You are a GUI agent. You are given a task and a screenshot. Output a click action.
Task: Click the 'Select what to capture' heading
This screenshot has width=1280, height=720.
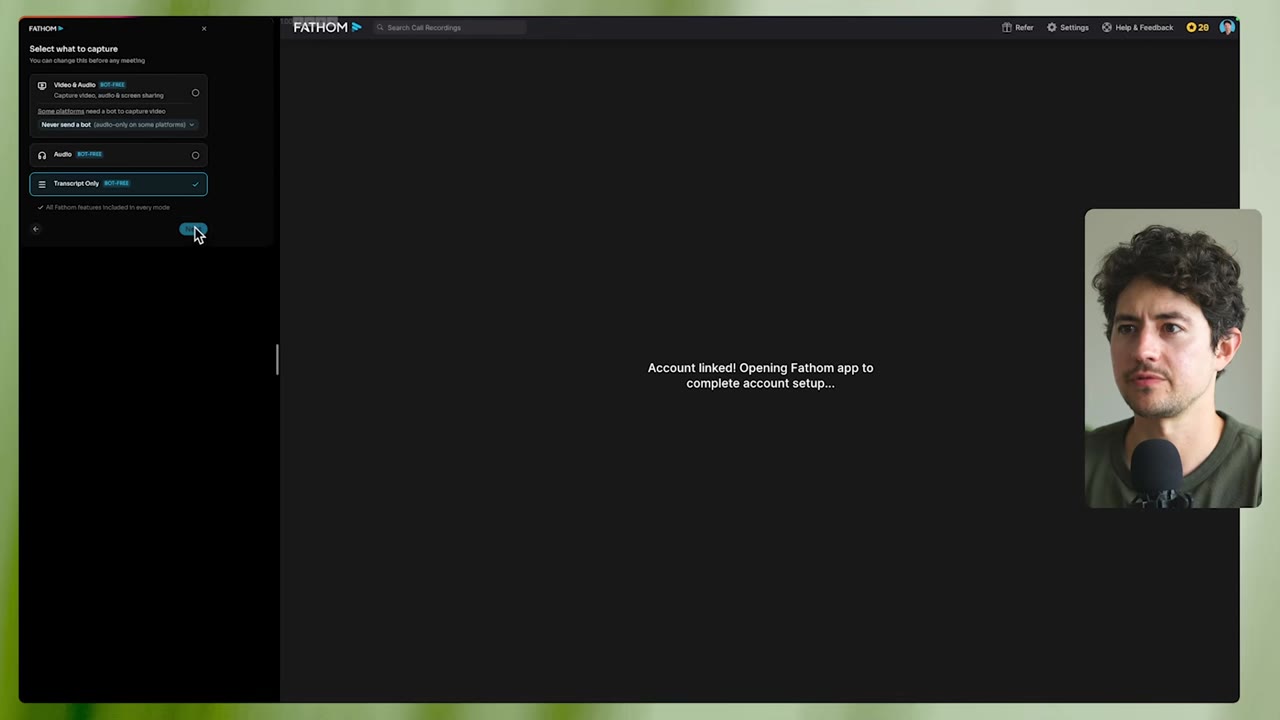pyautogui.click(x=73, y=48)
